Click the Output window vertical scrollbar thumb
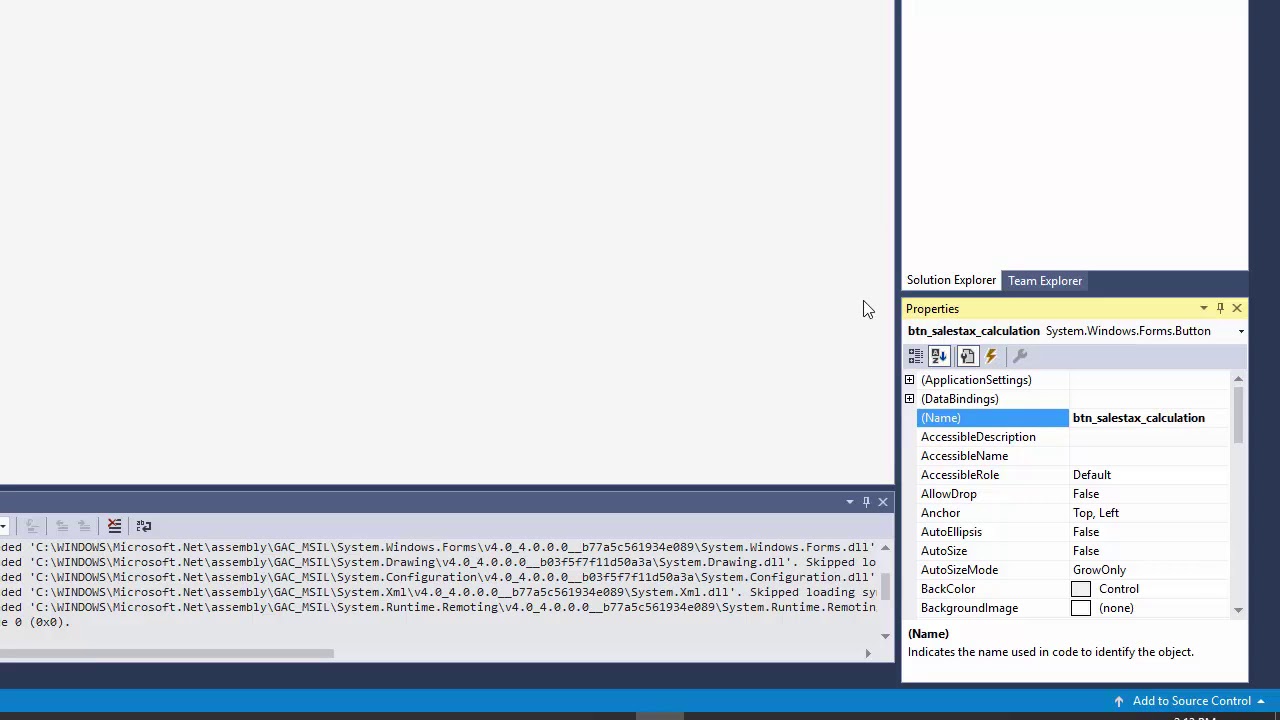This screenshot has height=720, width=1280. tap(885, 586)
